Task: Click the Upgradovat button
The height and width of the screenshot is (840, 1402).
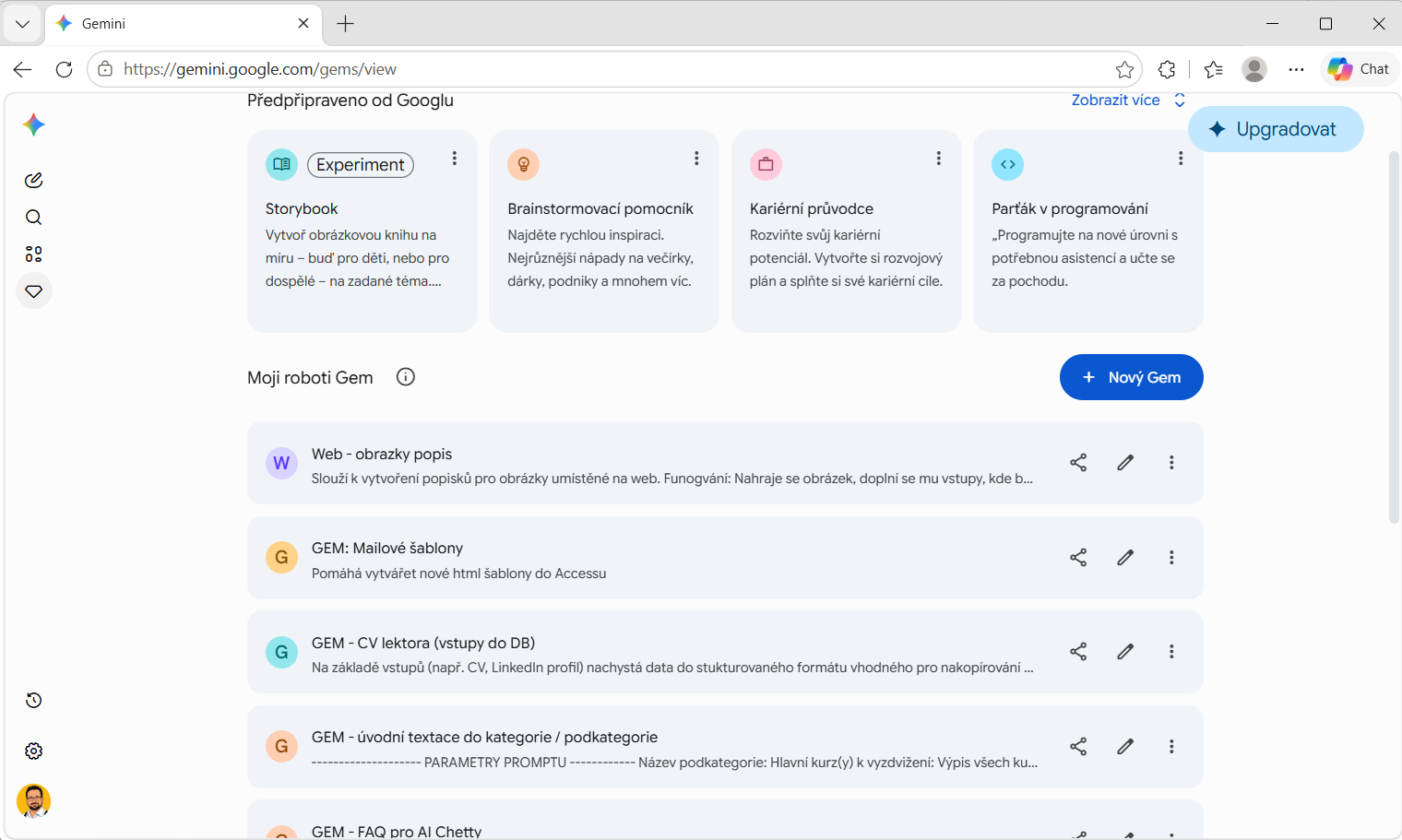Action: point(1276,129)
